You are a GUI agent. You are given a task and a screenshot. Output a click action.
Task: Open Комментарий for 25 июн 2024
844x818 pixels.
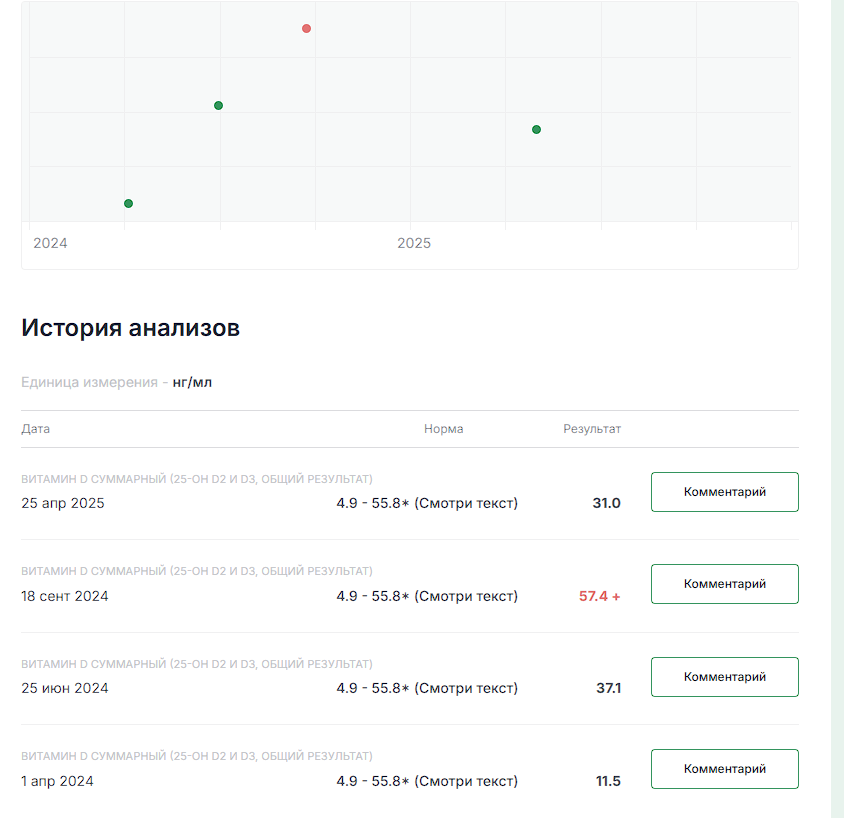[x=725, y=677]
